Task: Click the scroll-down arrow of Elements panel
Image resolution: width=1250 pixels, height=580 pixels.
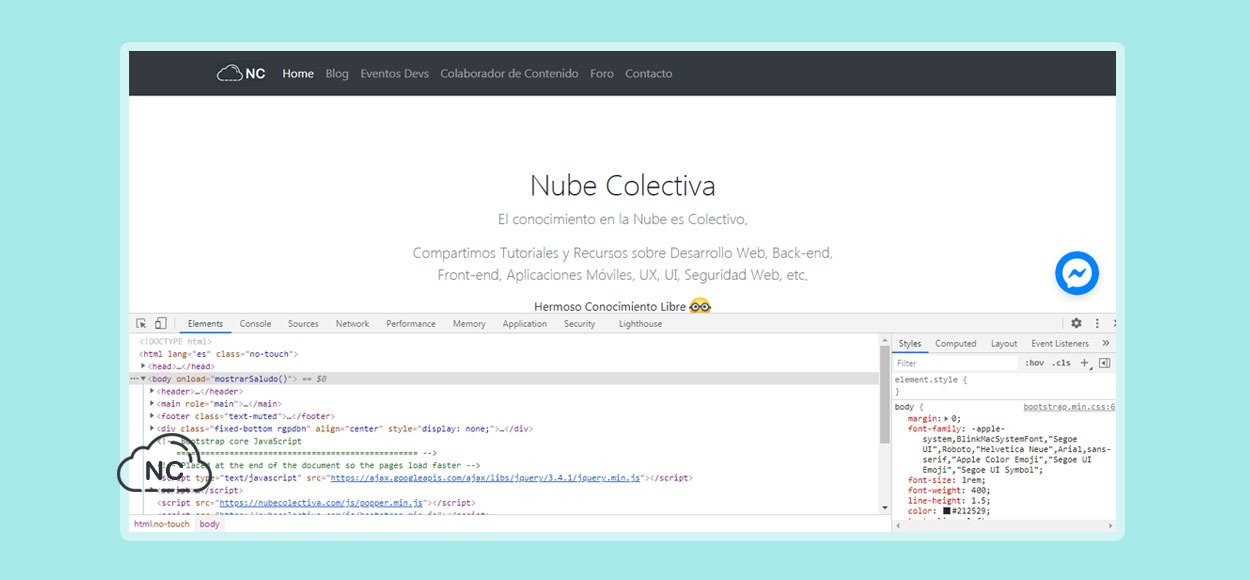Action: click(x=884, y=508)
